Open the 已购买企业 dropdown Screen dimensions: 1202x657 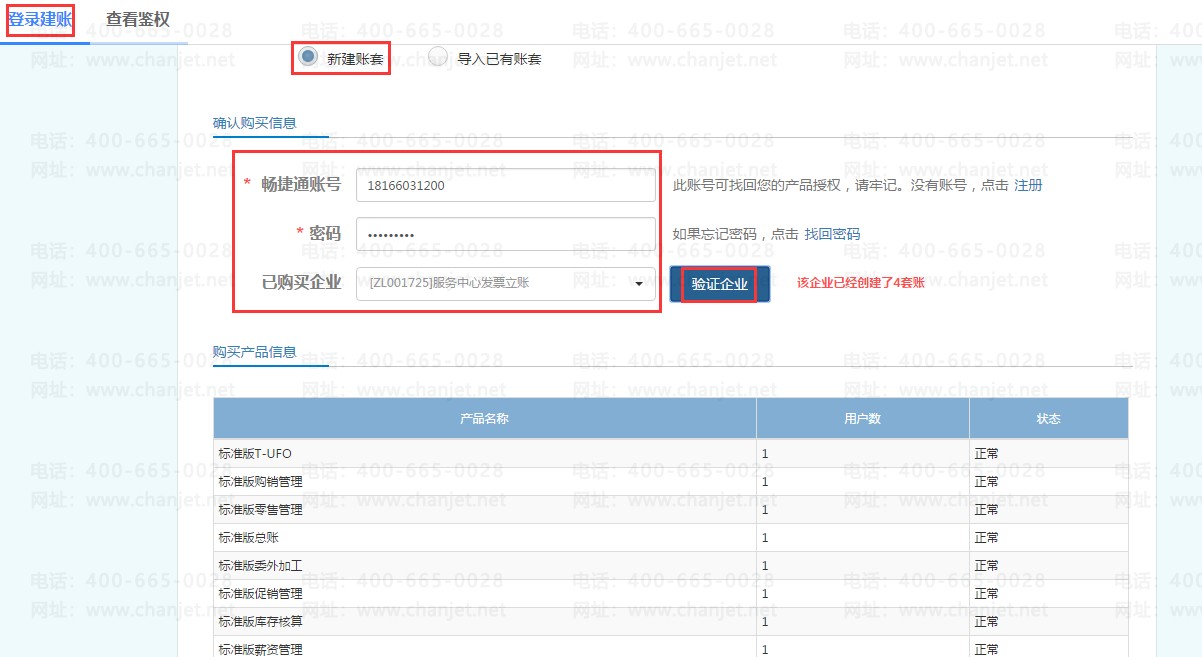(506, 283)
